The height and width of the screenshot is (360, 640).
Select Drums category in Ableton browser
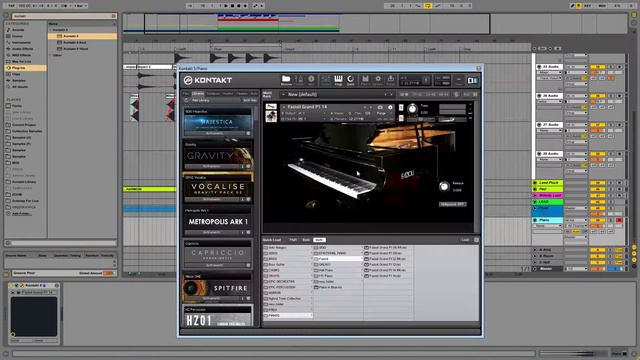click(17, 36)
